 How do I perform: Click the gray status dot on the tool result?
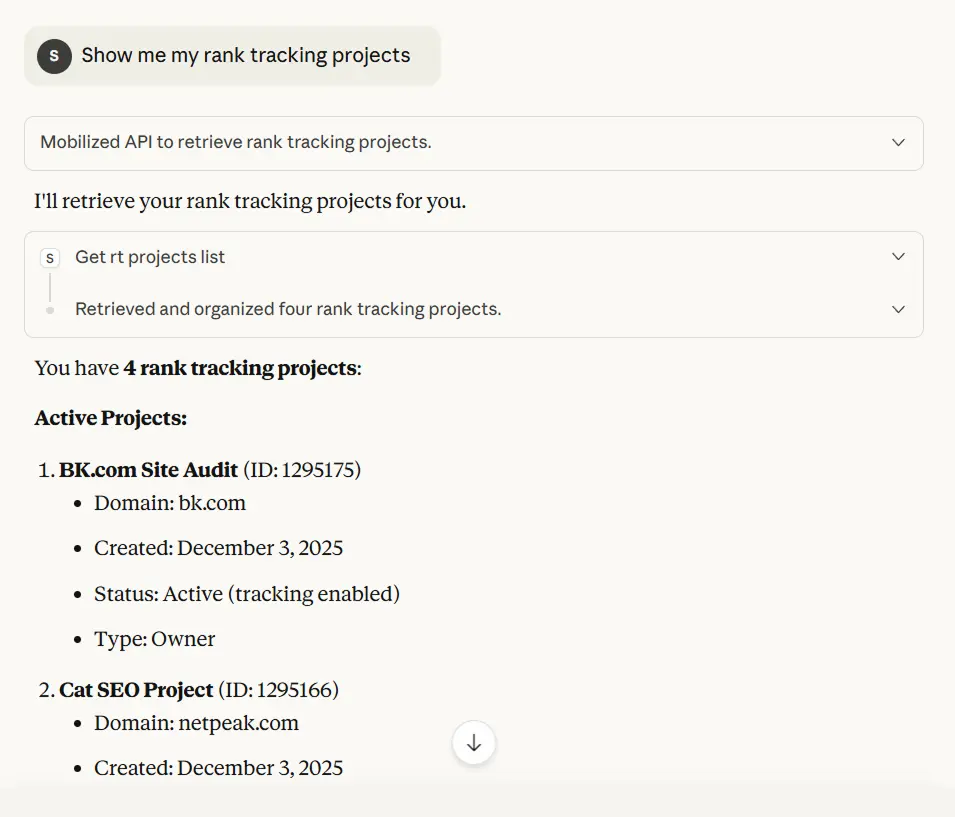tap(50, 309)
